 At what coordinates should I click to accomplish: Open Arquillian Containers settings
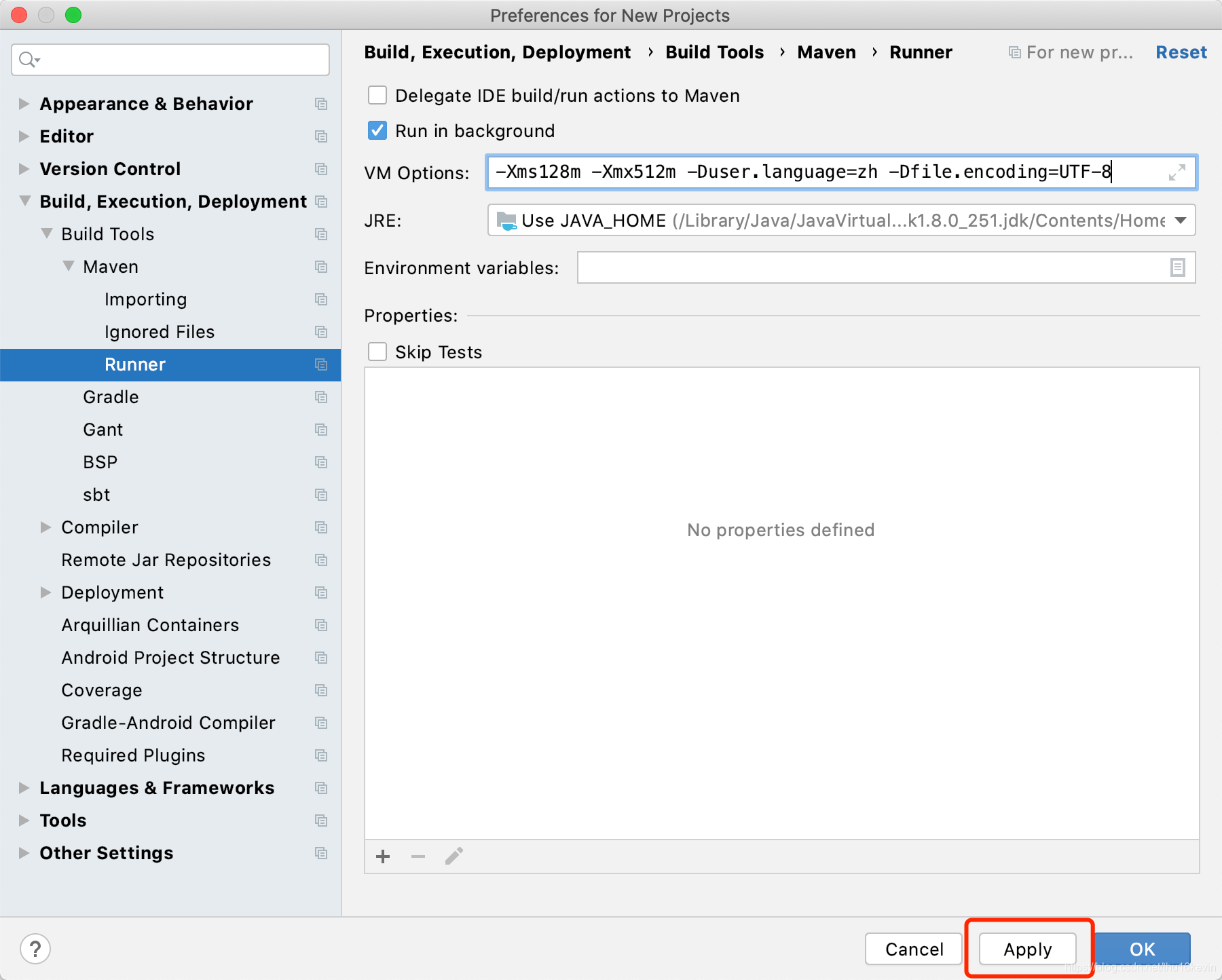150,625
